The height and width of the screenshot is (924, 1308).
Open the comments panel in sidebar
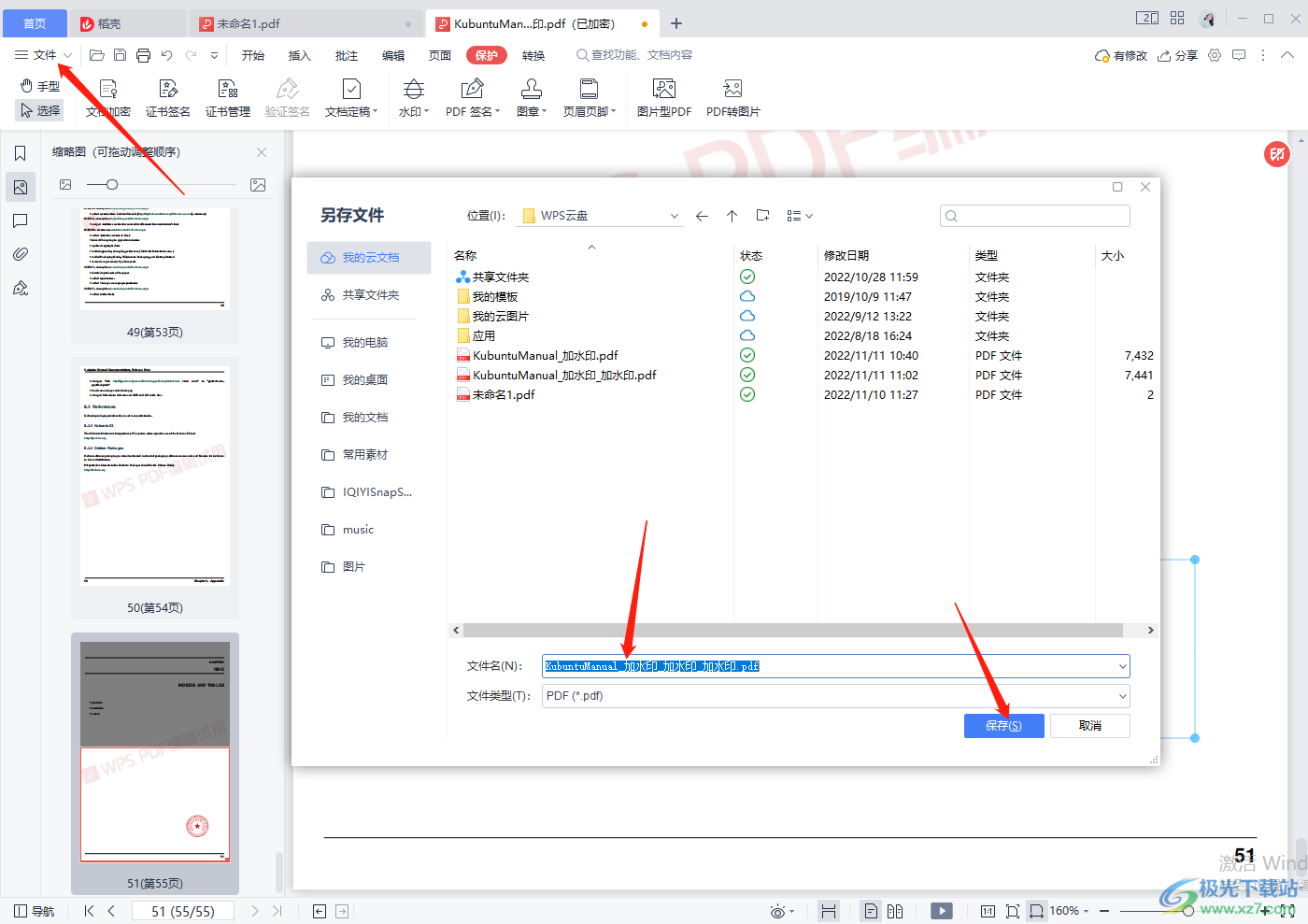click(21, 220)
